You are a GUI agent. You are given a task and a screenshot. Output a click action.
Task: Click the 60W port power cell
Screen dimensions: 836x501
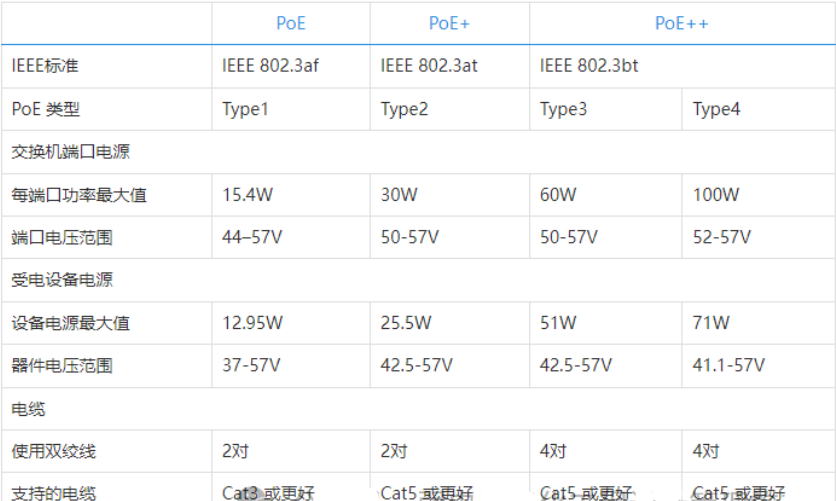(x=558, y=195)
